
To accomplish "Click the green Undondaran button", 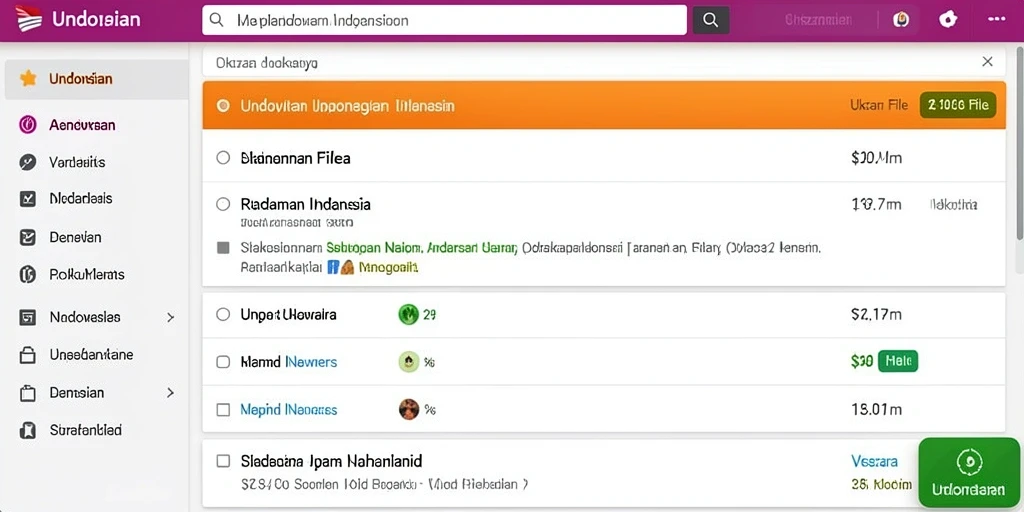I will click(x=969, y=472).
